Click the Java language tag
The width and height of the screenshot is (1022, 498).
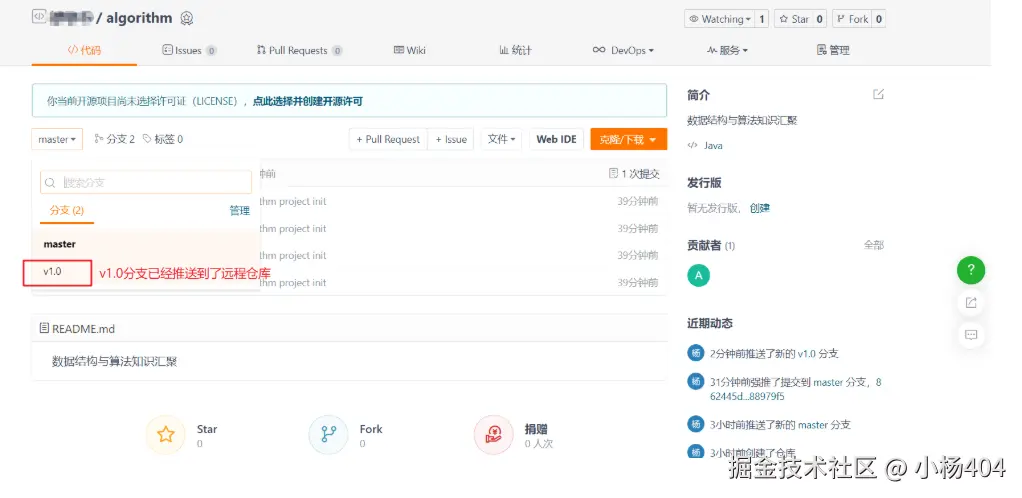pyautogui.click(x=713, y=145)
